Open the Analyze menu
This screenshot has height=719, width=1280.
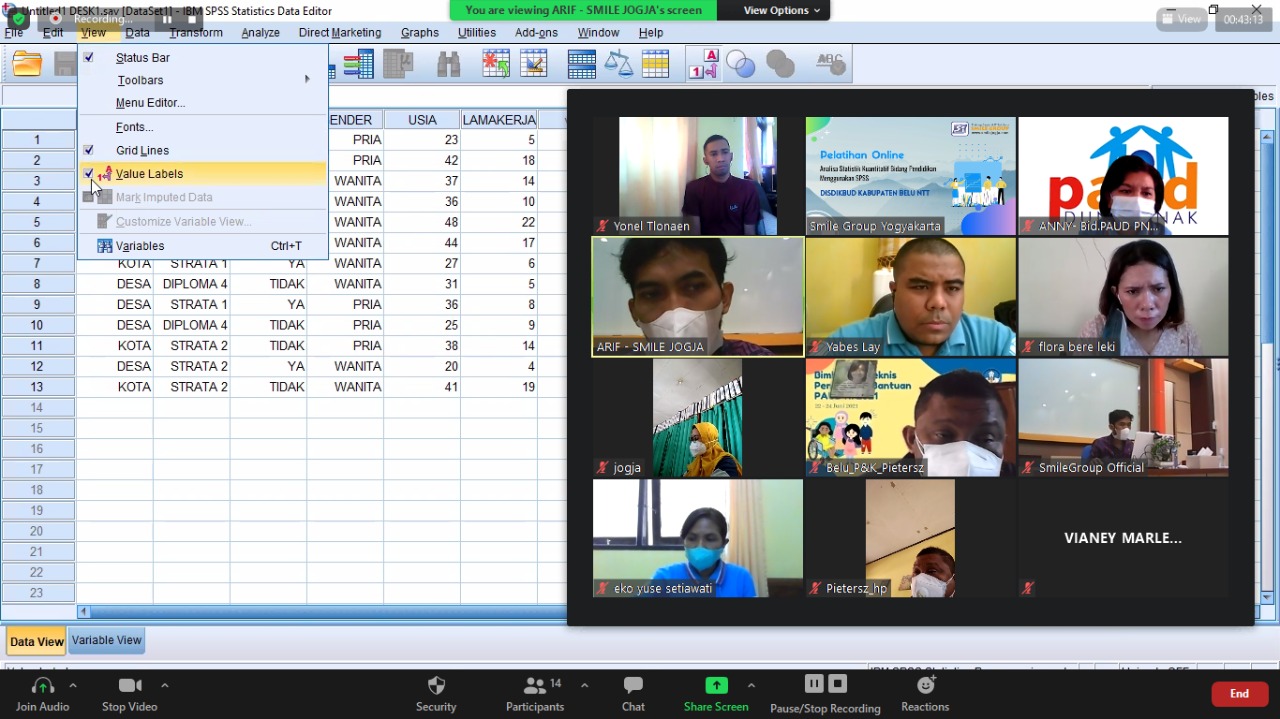click(x=260, y=33)
